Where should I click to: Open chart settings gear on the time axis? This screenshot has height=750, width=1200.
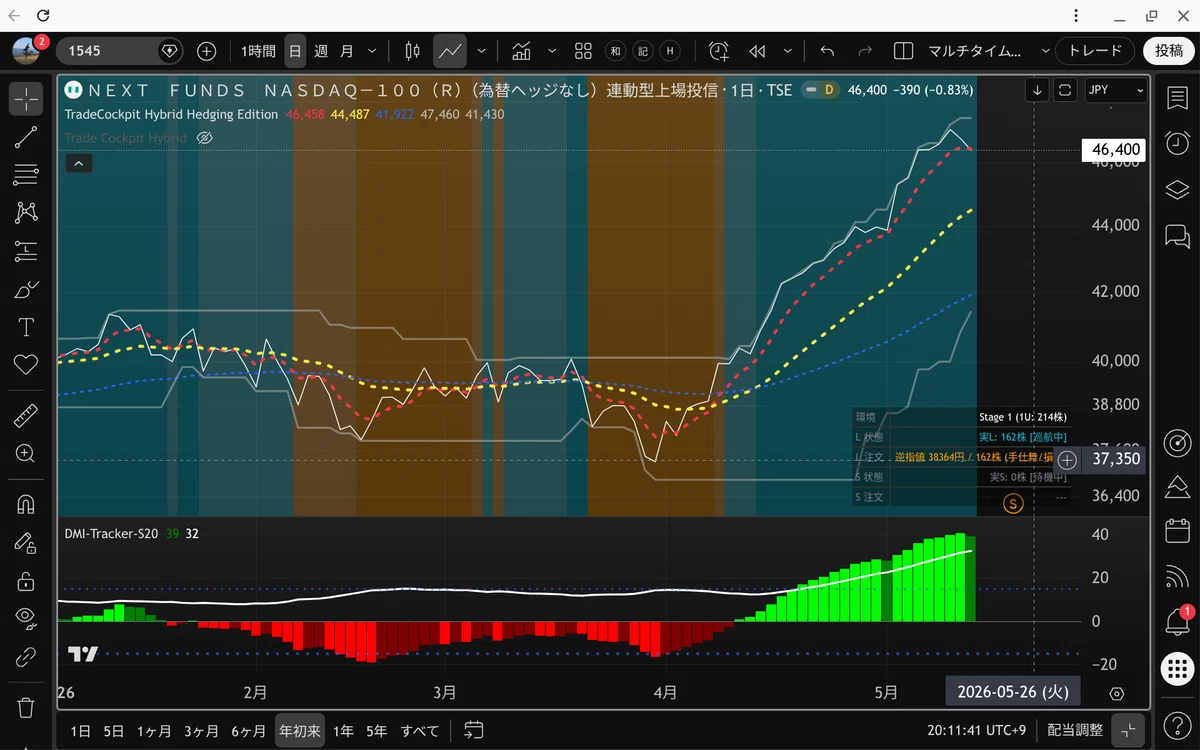[x=1117, y=694]
